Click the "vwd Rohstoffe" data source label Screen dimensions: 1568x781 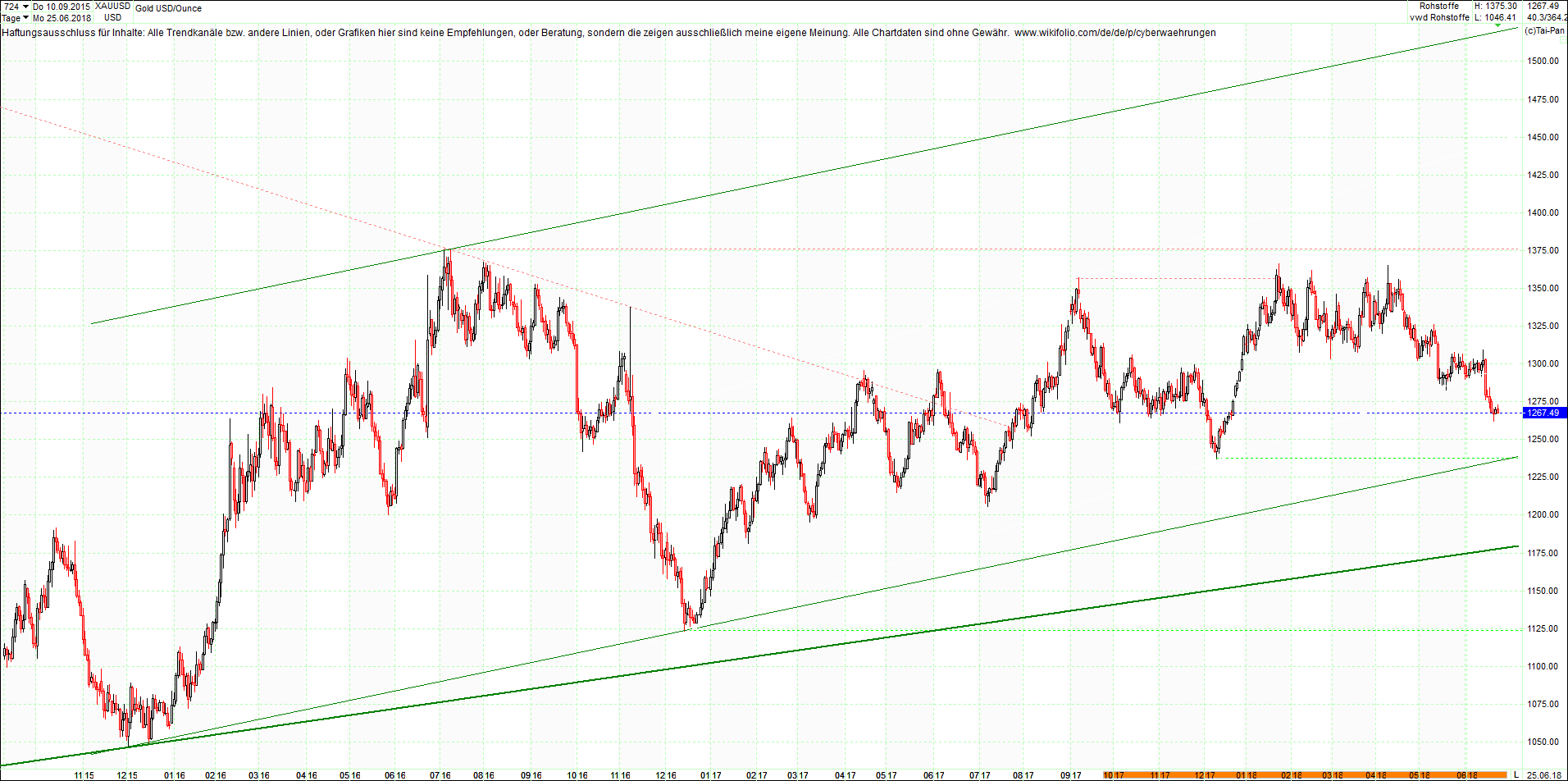(1440, 17)
